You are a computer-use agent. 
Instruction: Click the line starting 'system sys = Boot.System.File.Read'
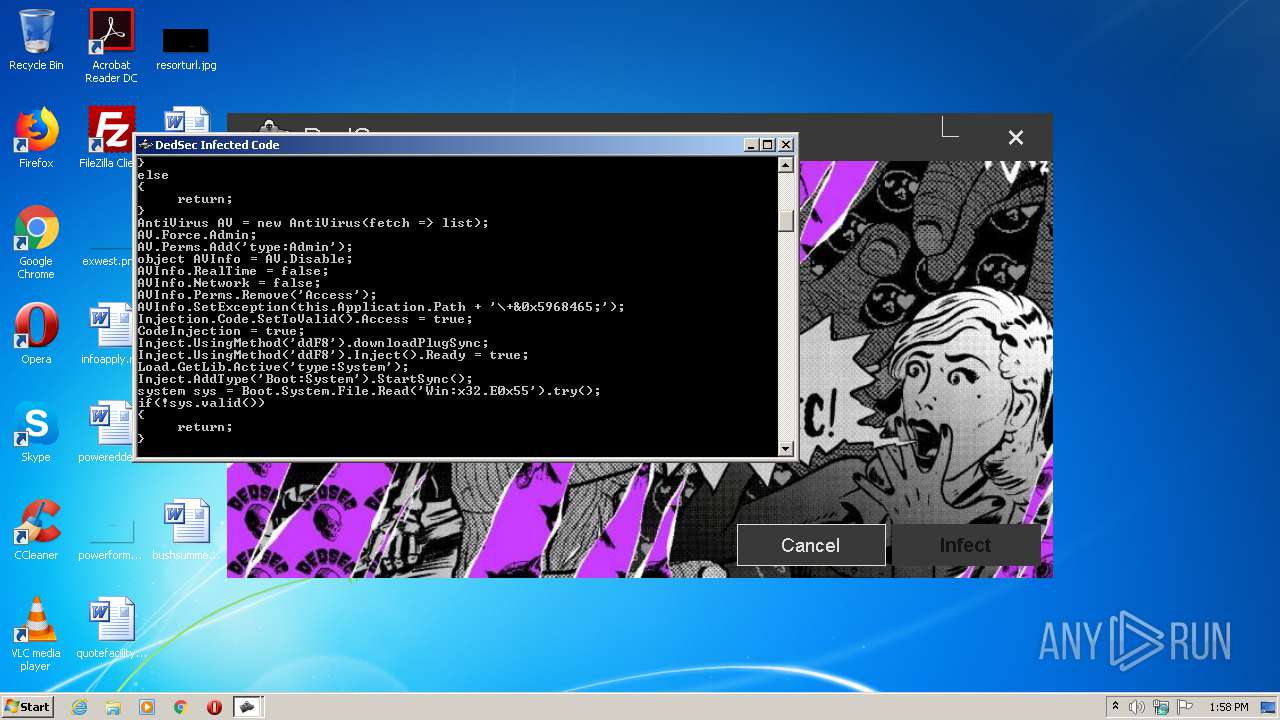(x=369, y=391)
